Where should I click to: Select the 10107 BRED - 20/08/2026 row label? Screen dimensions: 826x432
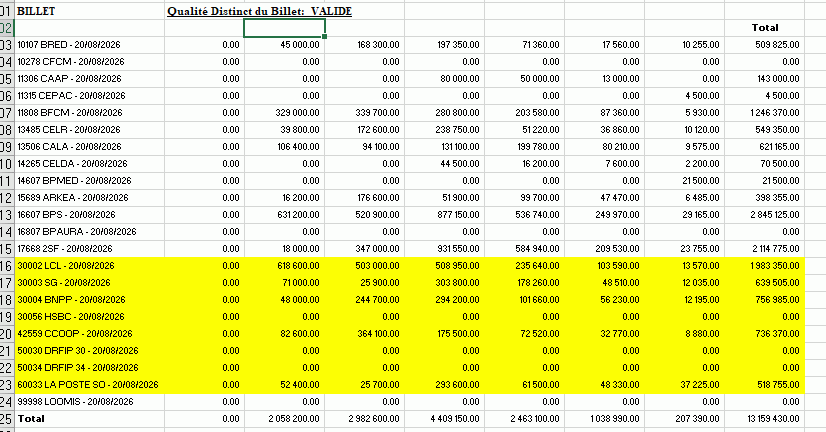tap(68, 45)
